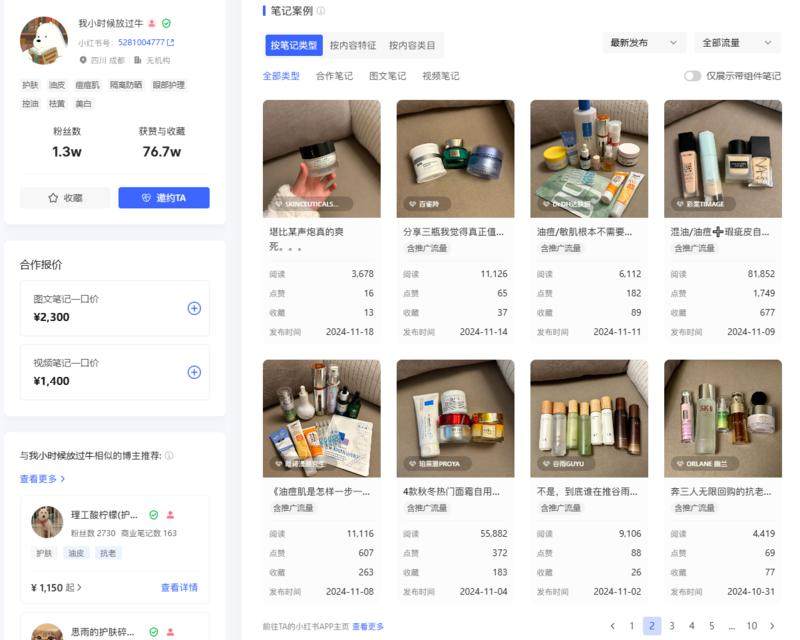The height and width of the screenshot is (640, 800).
Task: Open note thumbnail 不是，到底谁在推谷雨
Action: click(589, 419)
